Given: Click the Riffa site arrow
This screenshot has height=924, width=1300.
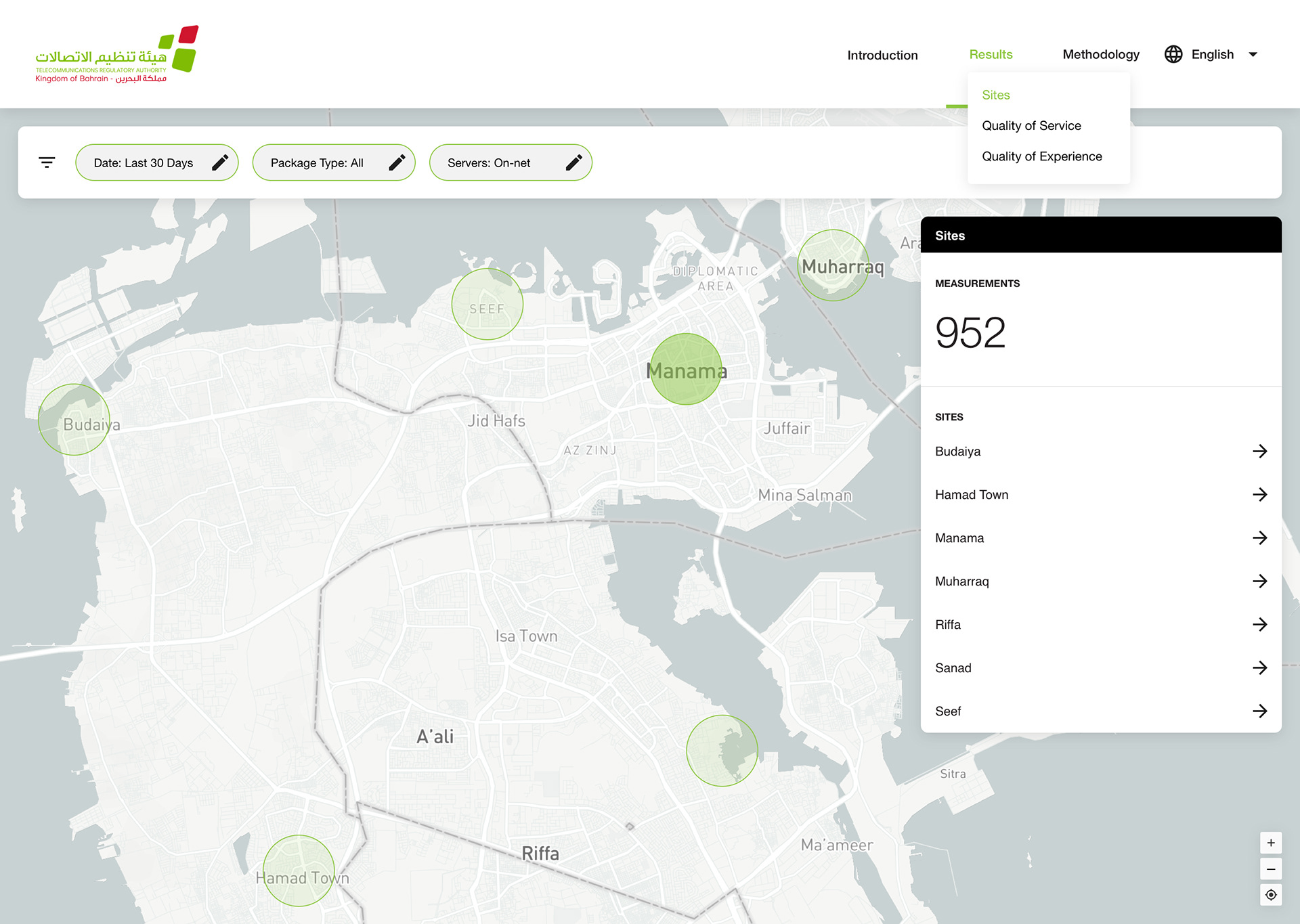Looking at the screenshot, I should [1259, 625].
